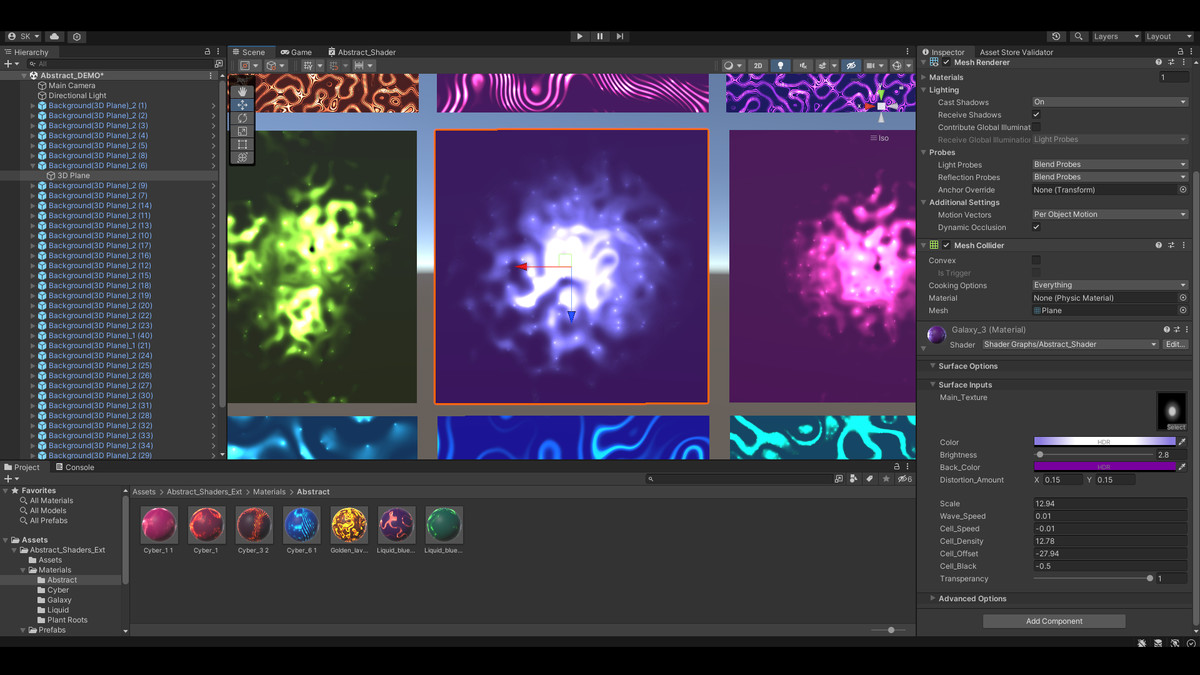The height and width of the screenshot is (675, 1200).
Task: Open the Back_Color HDR swatch
Action: [1104, 467]
